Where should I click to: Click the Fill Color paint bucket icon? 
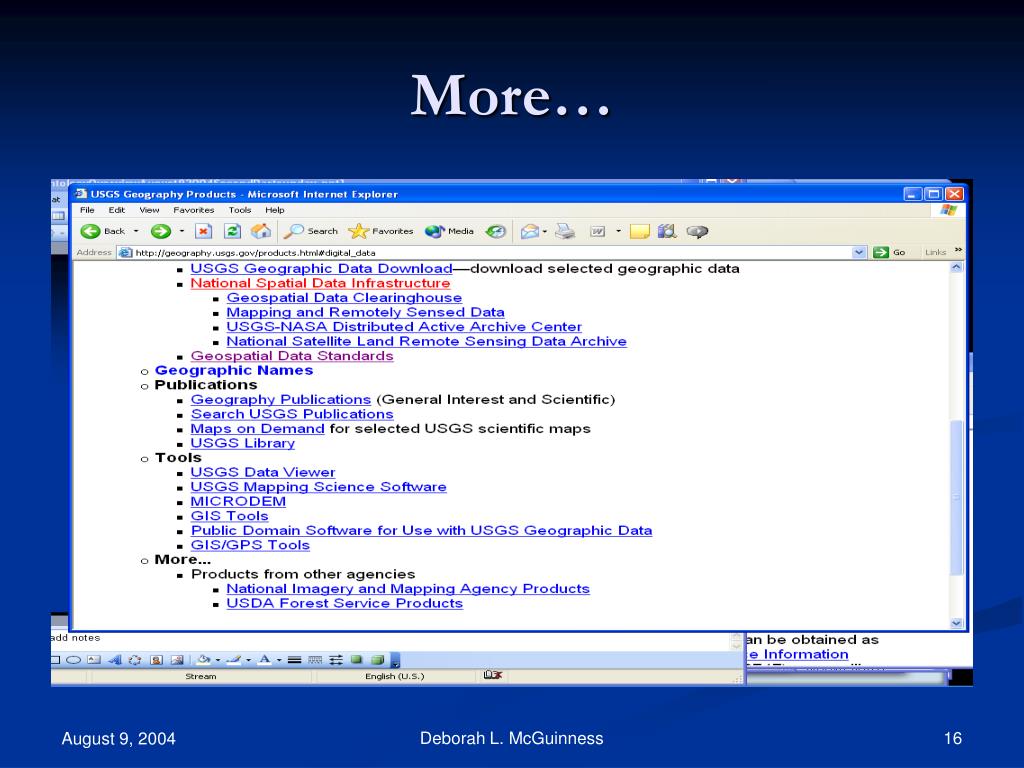[204, 660]
